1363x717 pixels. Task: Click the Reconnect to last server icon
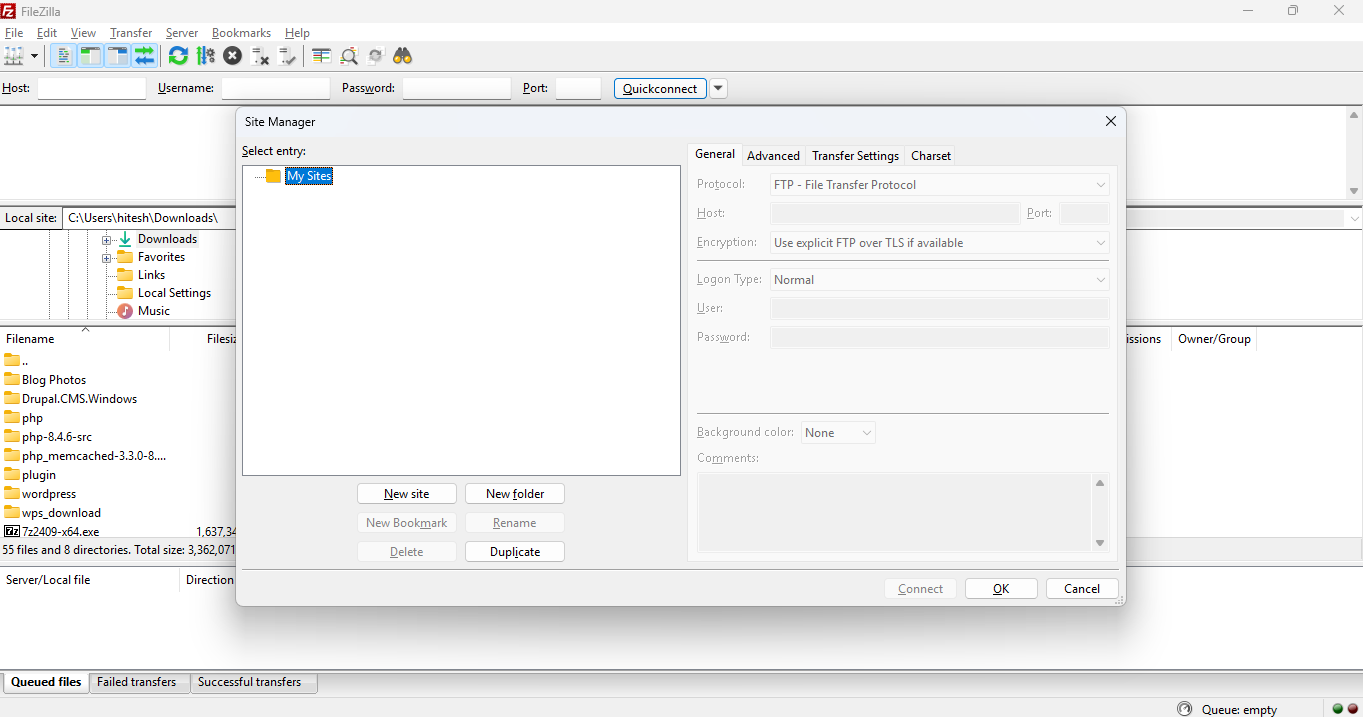click(x=288, y=56)
